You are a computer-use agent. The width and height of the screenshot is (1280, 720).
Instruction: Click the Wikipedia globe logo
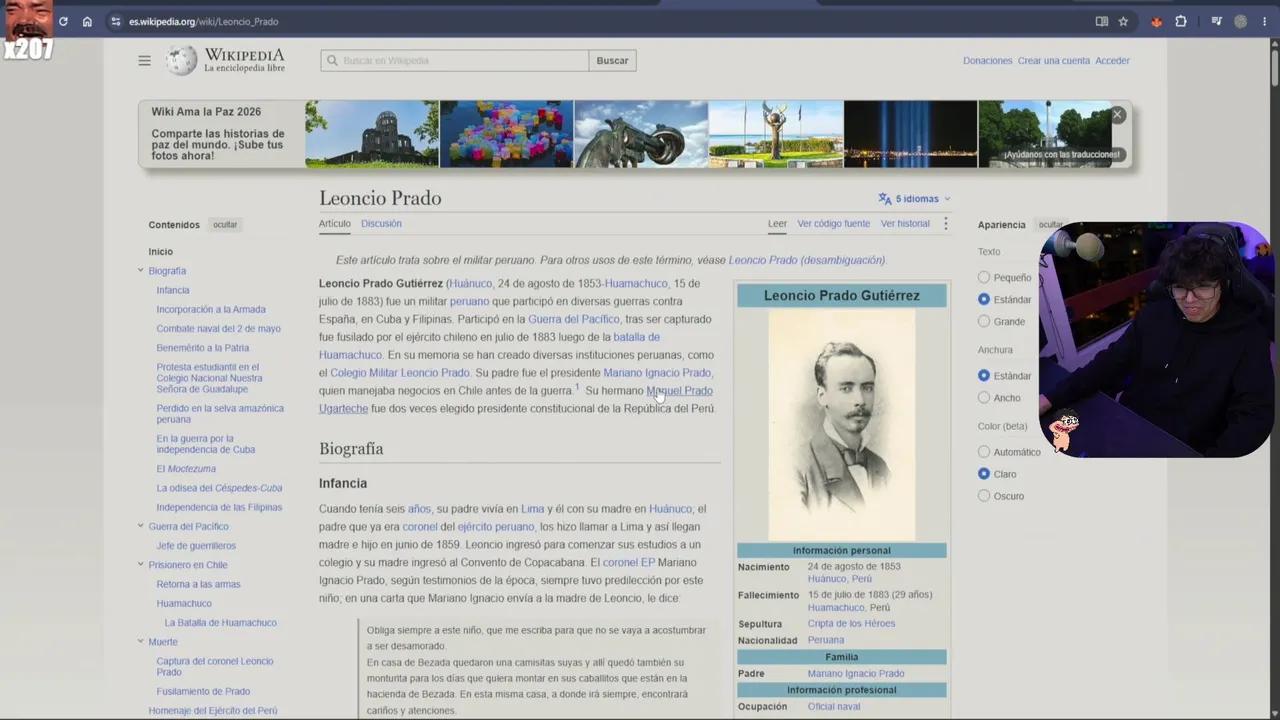click(181, 61)
